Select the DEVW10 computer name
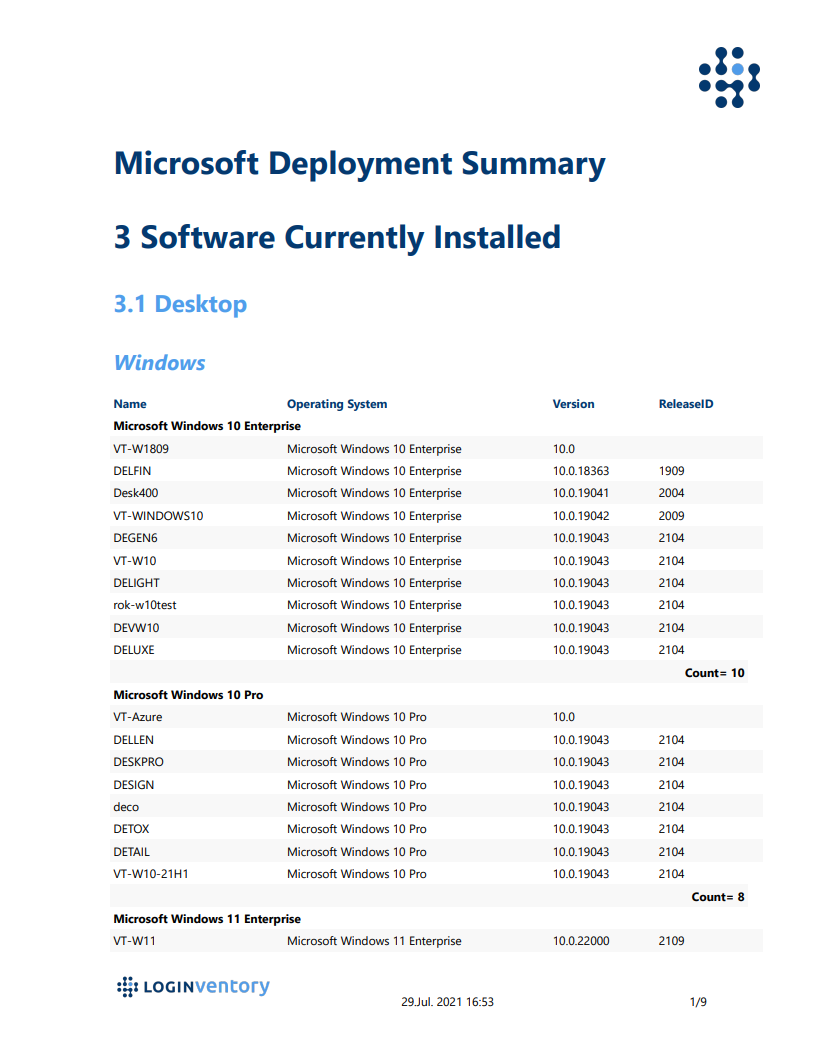The width and height of the screenshot is (816, 1056). coord(137,628)
